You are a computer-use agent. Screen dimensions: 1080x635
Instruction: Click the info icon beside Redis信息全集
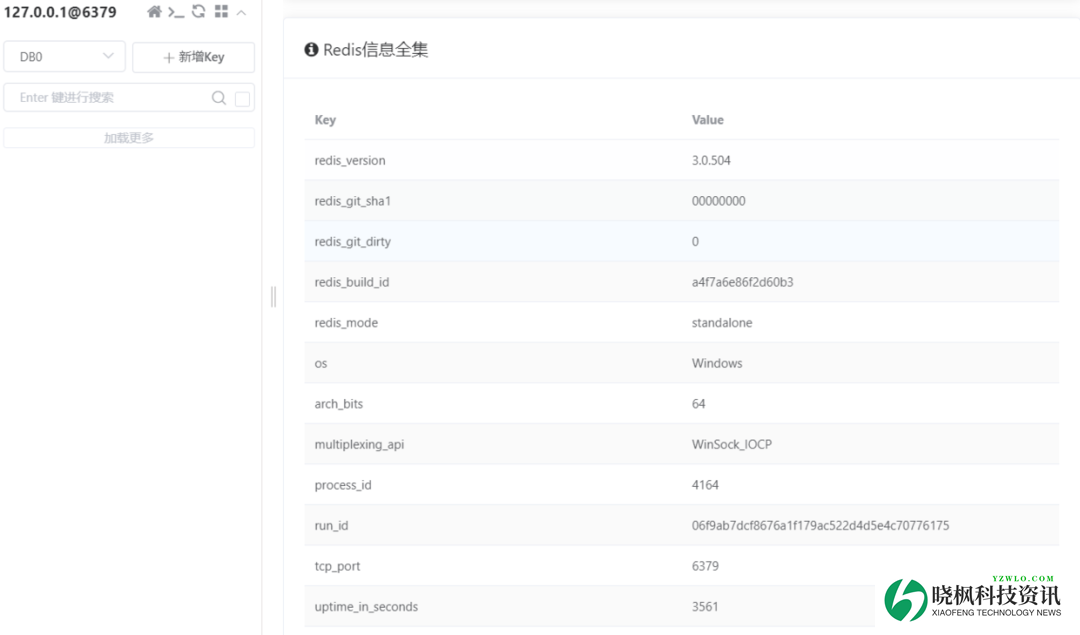311,50
